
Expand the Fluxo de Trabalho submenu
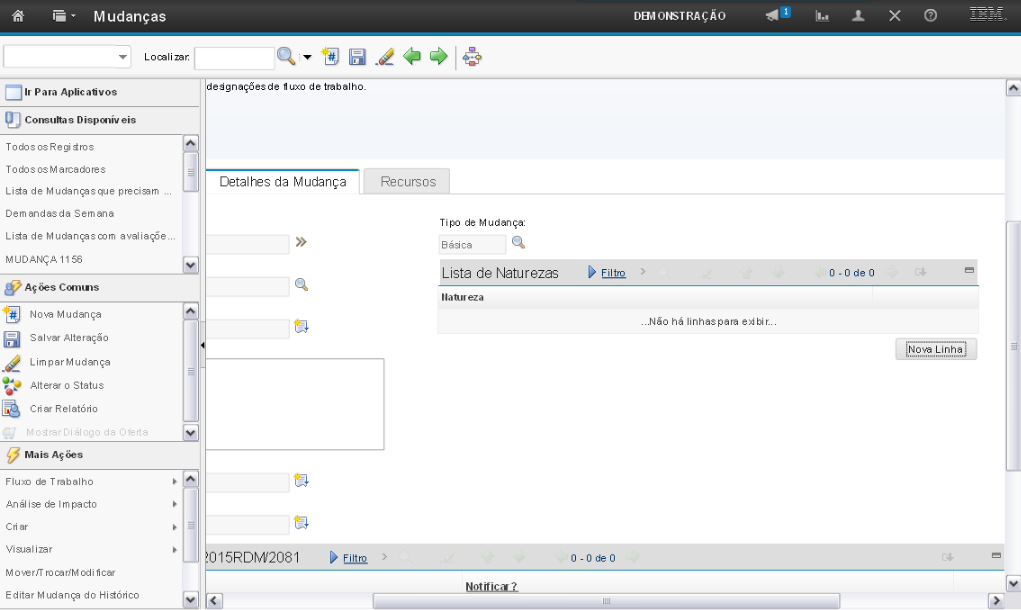[174, 482]
